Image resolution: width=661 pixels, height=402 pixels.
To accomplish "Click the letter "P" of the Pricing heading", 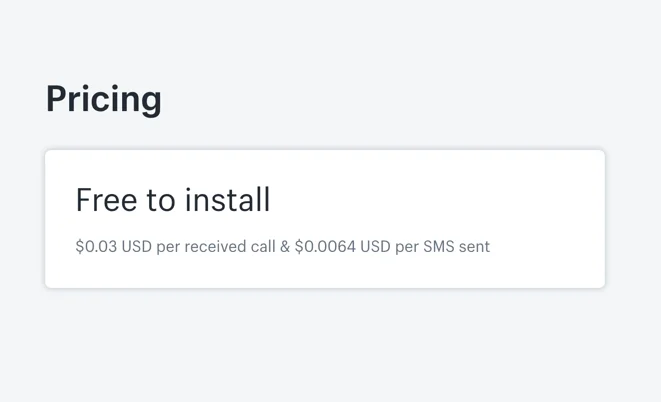I will coord(56,99).
